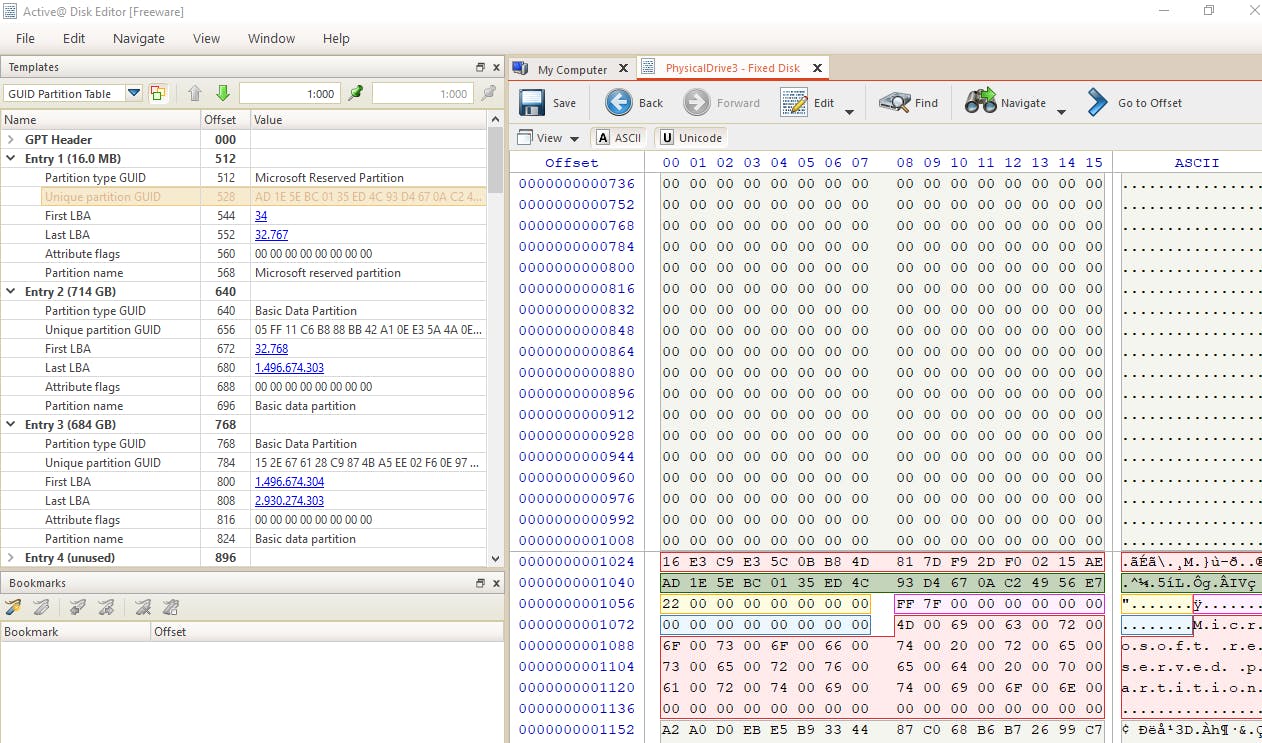Image resolution: width=1262 pixels, height=743 pixels.
Task: Open Find with the magnifier disk icon
Action: pyautogui.click(x=894, y=103)
